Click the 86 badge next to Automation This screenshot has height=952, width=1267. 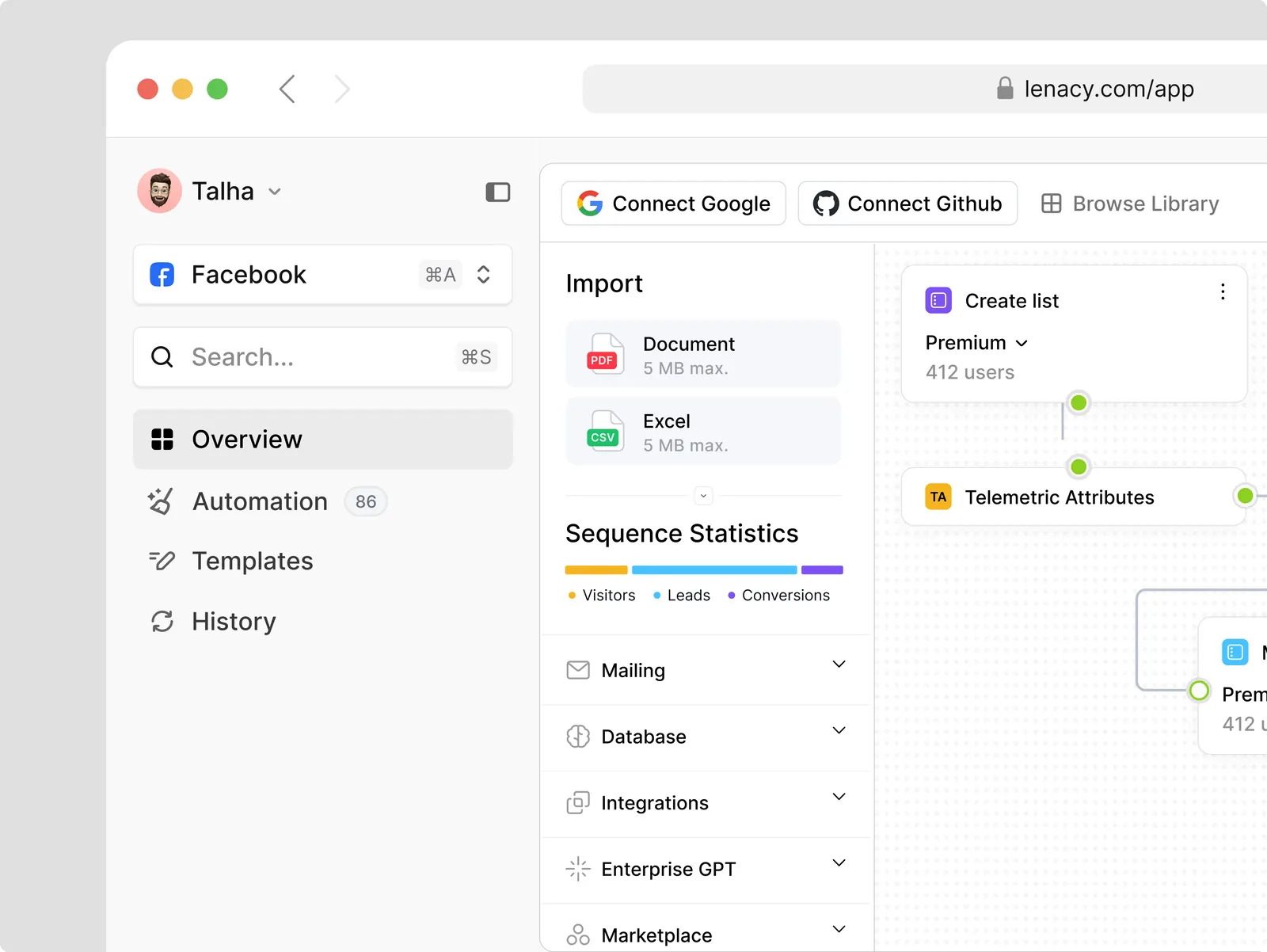tap(366, 501)
